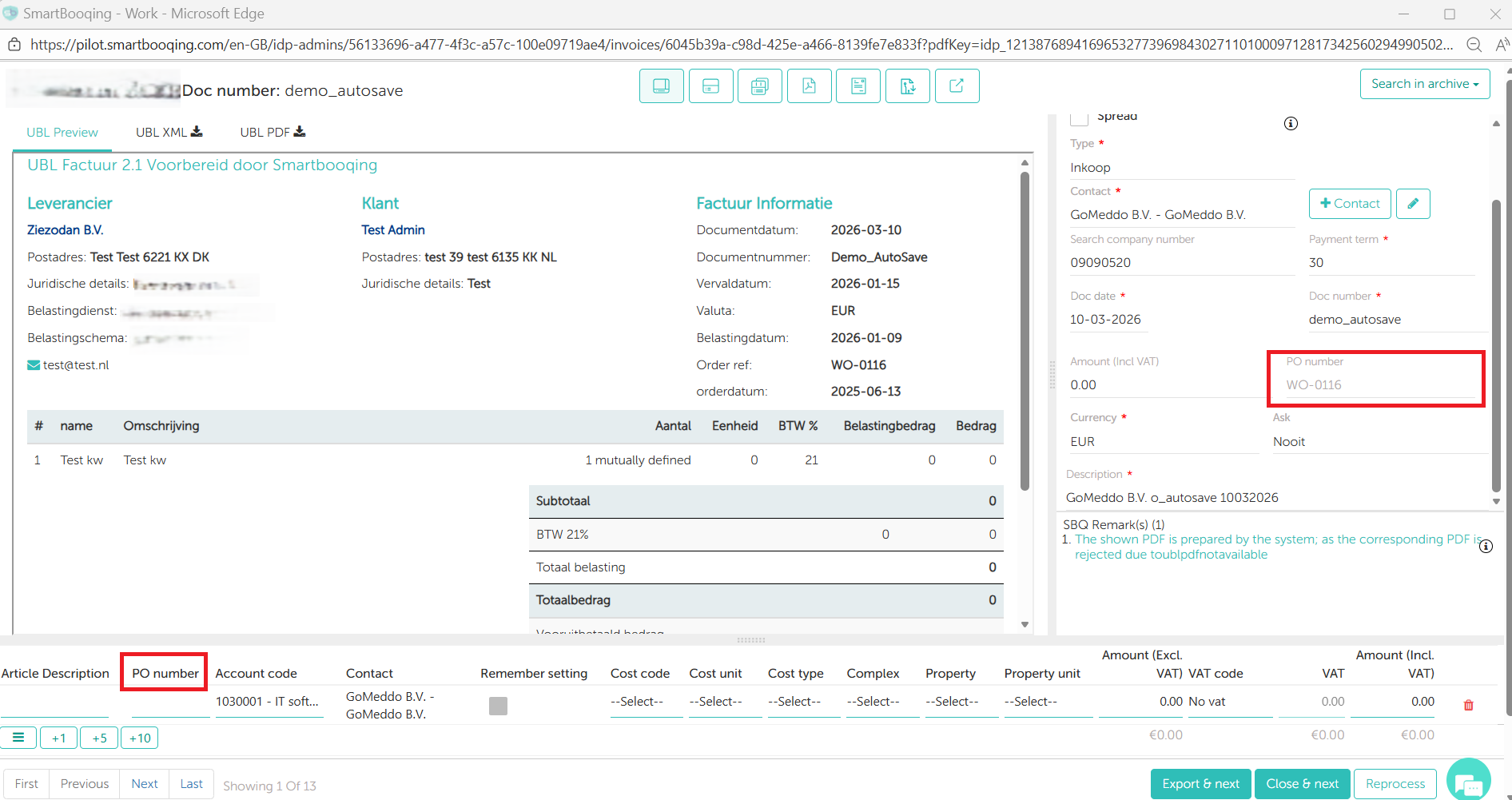Click info icon beside SBQ remark

pyautogui.click(x=1486, y=547)
